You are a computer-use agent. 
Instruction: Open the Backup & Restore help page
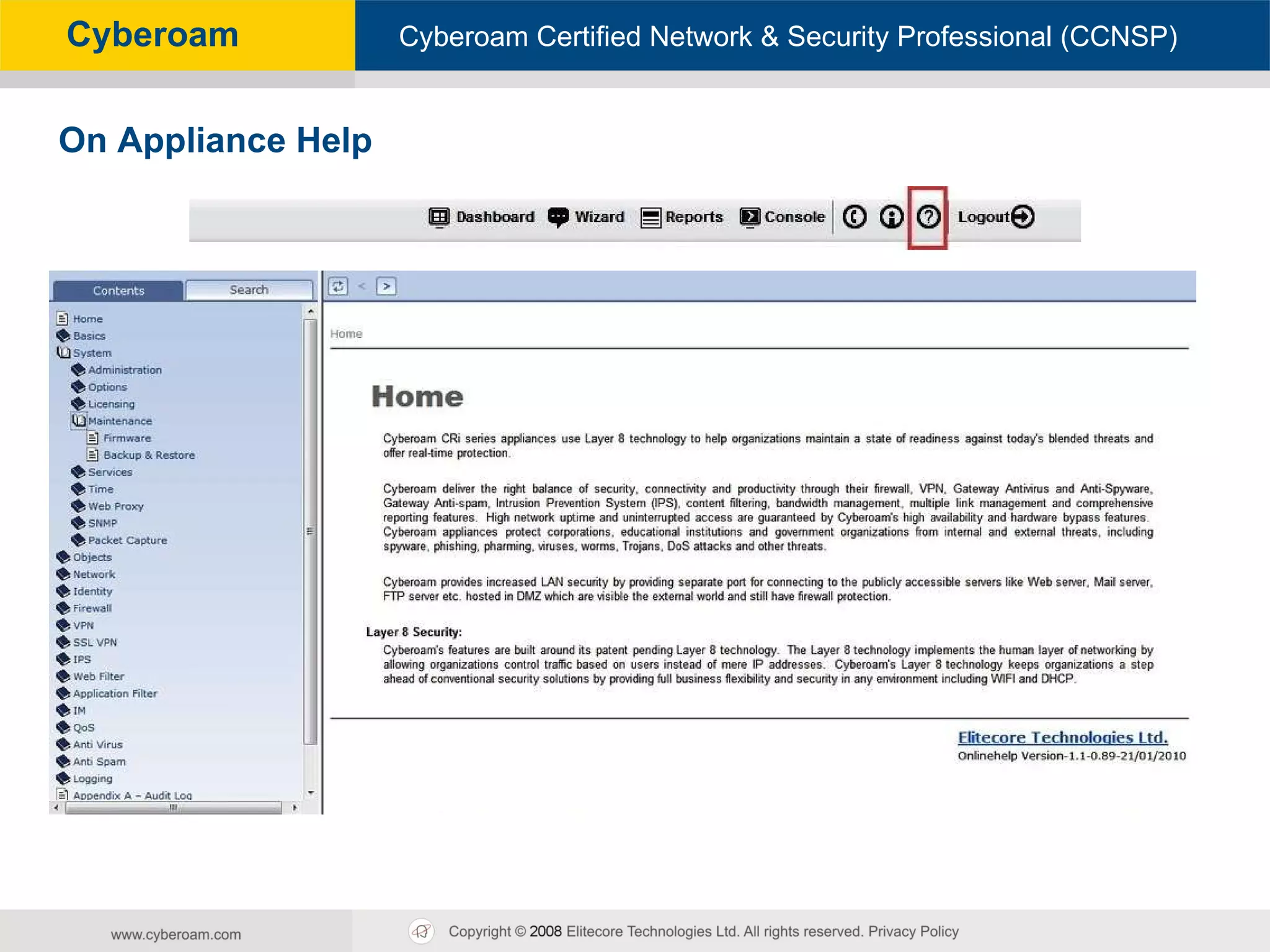point(149,455)
